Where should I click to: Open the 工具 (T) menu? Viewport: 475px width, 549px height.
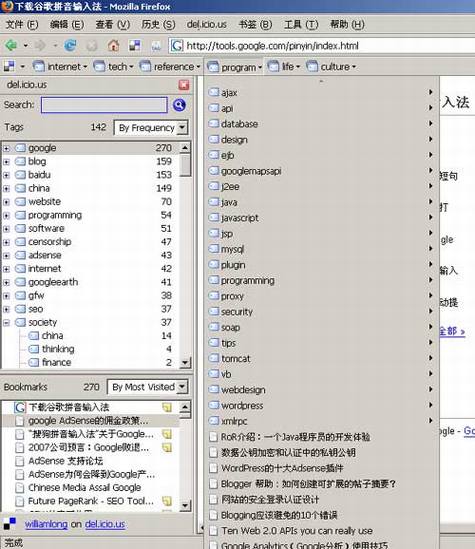[301, 25]
